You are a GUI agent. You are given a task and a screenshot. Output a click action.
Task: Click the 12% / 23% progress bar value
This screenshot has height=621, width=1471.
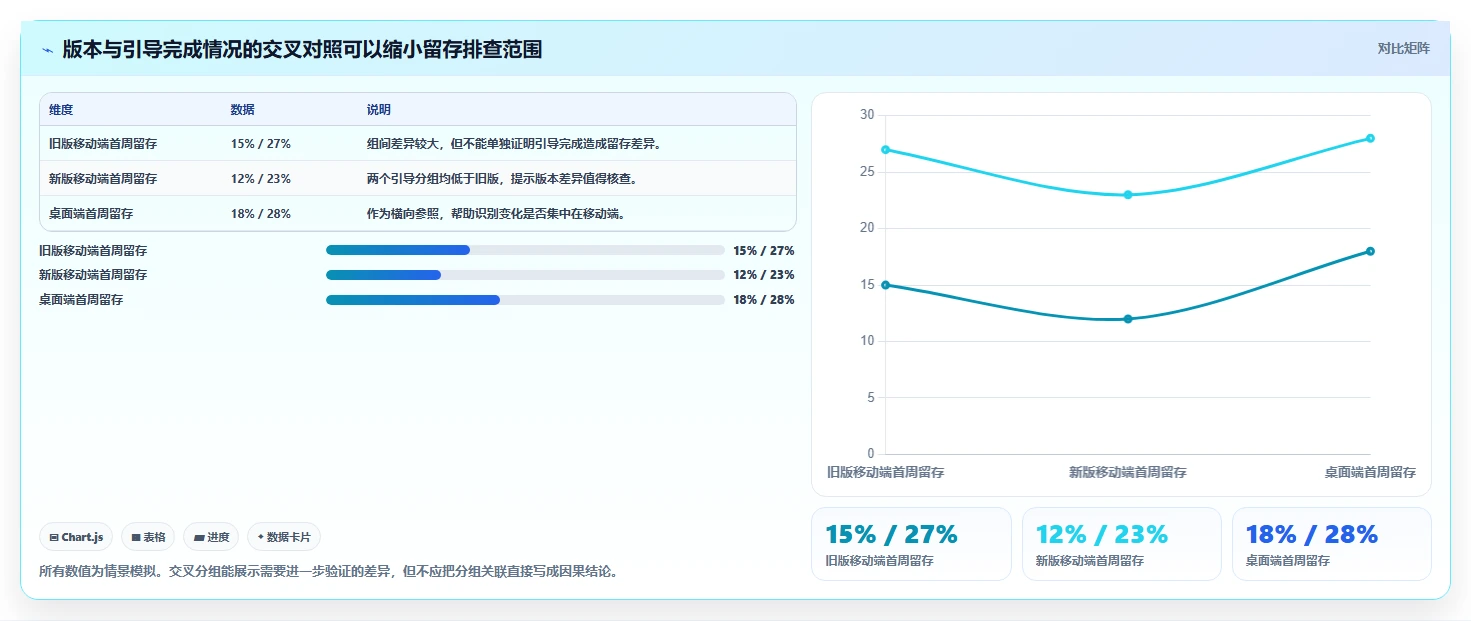click(763, 275)
